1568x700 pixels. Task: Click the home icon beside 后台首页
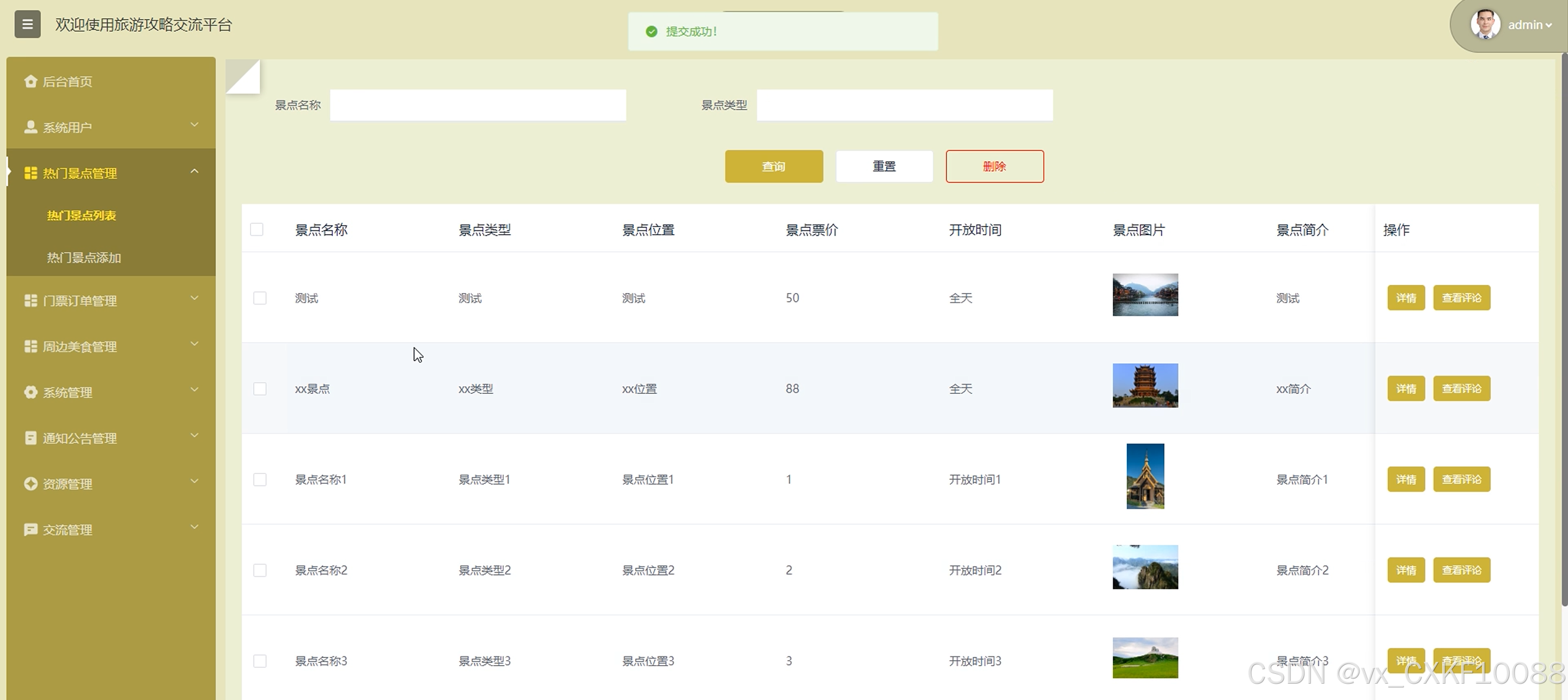(30, 81)
